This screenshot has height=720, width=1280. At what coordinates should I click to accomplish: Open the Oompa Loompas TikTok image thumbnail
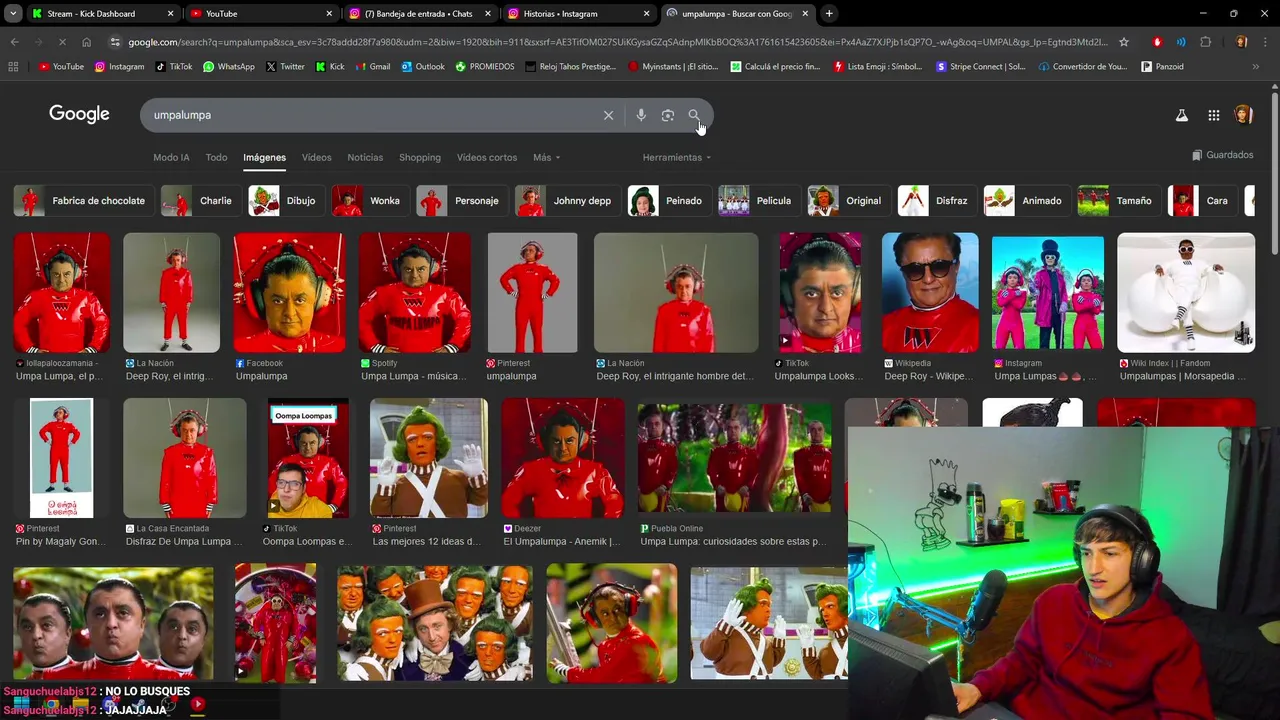[308, 458]
